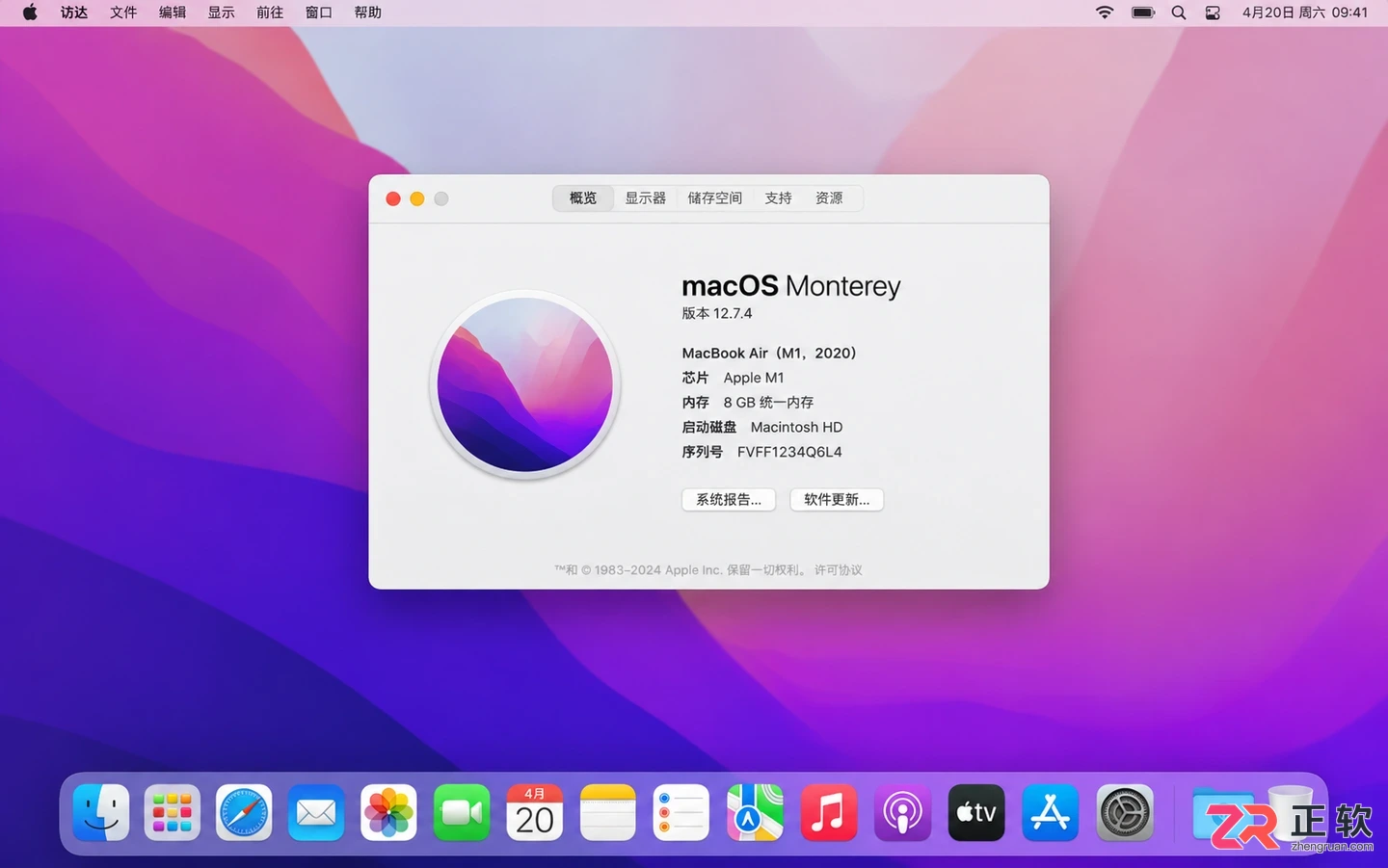Screen dimensions: 1388x868
Task: Open the 许可协议 link
Action: (839, 570)
